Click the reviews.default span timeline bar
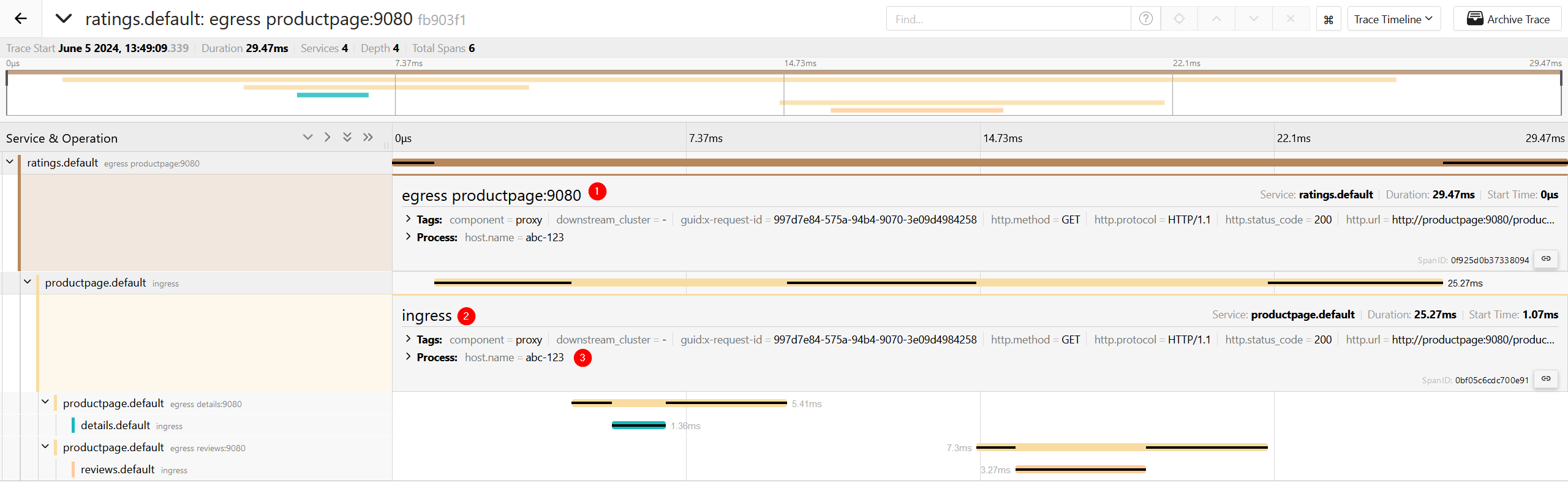1568x502 pixels. point(1080,470)
